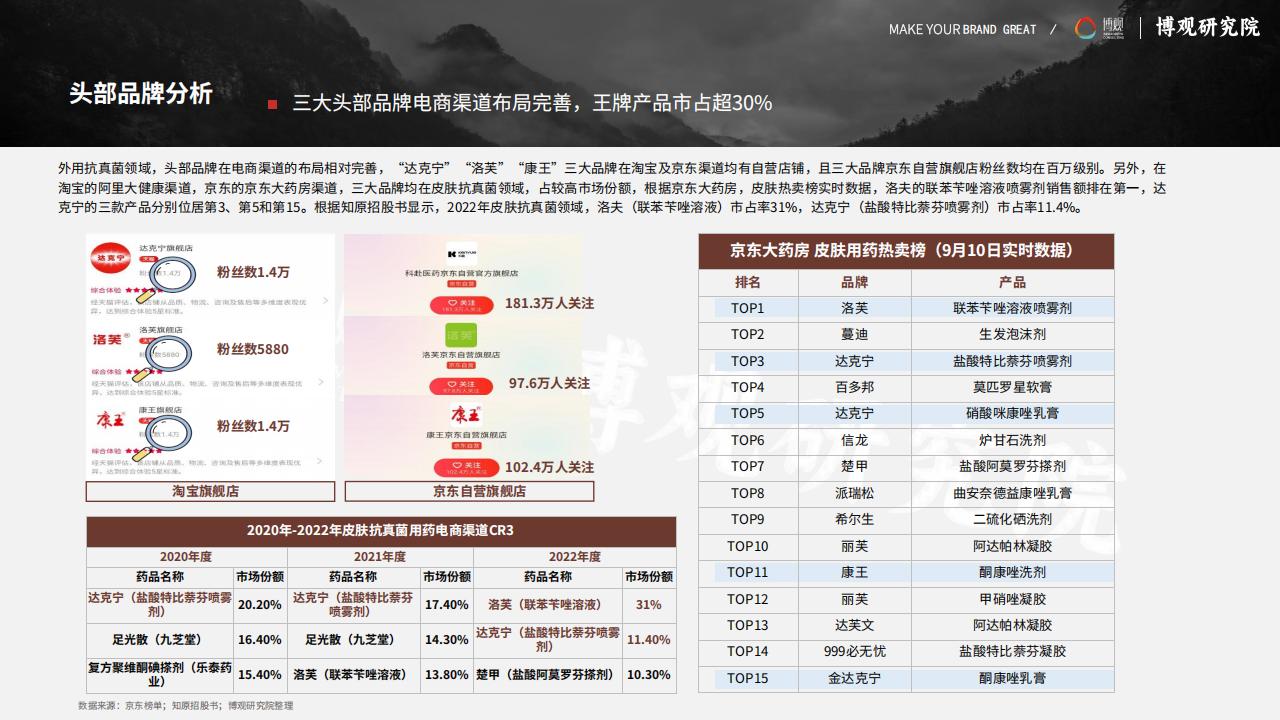Click the green 洛芙 JD store logo
Image resolution: width=1280 pixels, height=720 pixels.
[461, 335]
